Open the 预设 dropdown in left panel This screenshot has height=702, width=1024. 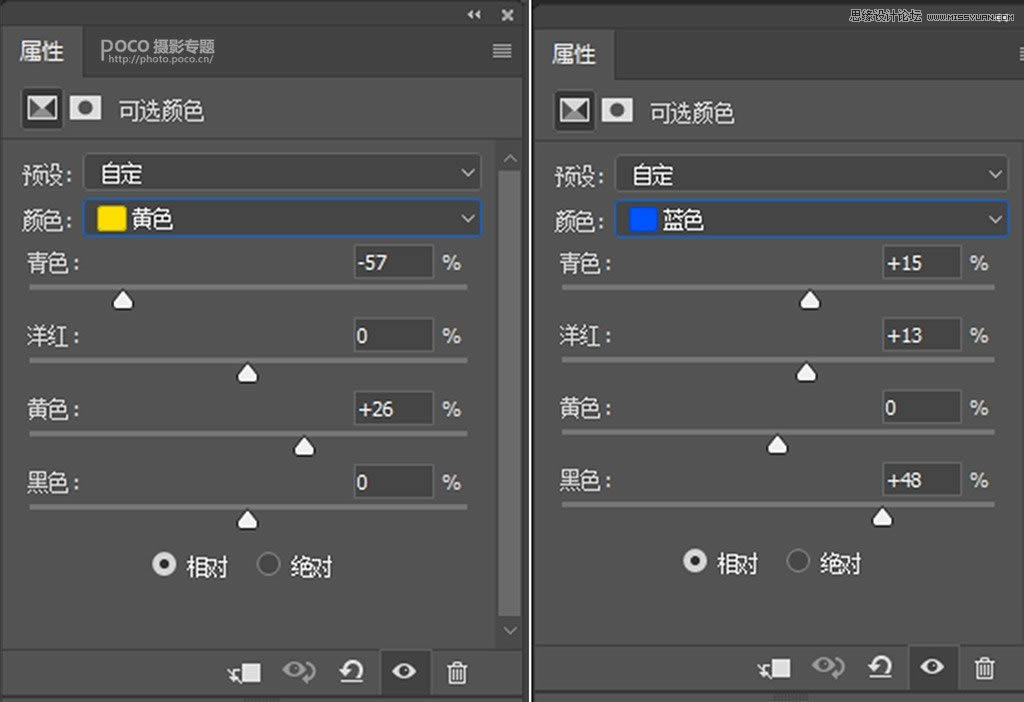click(x=281, y=173)
